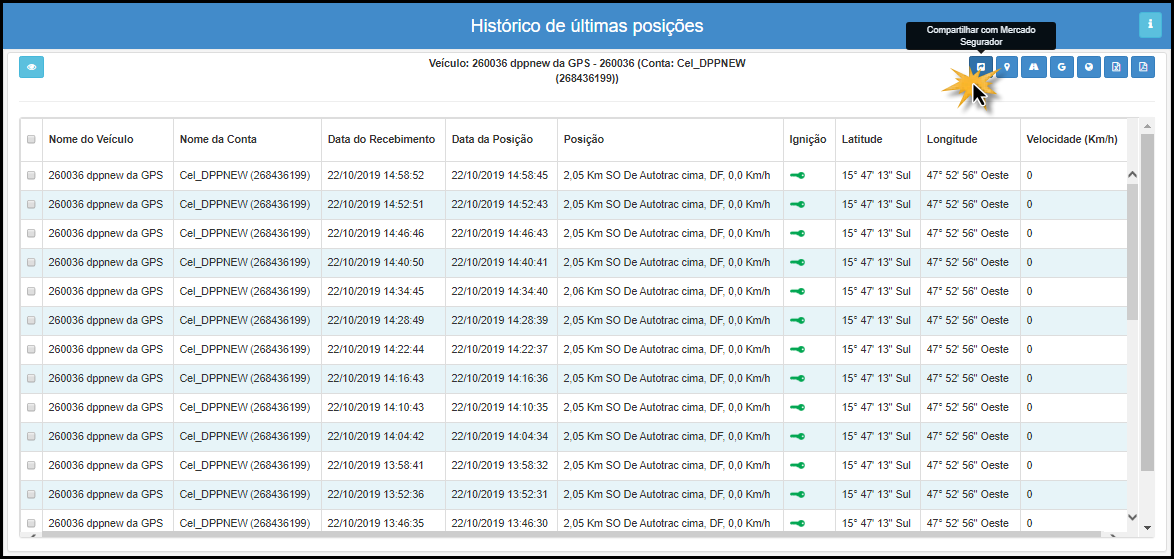This screenshot has width=1174, height=559.
Task: Export the history to a PDF file
Action: tap(1143, 67)
